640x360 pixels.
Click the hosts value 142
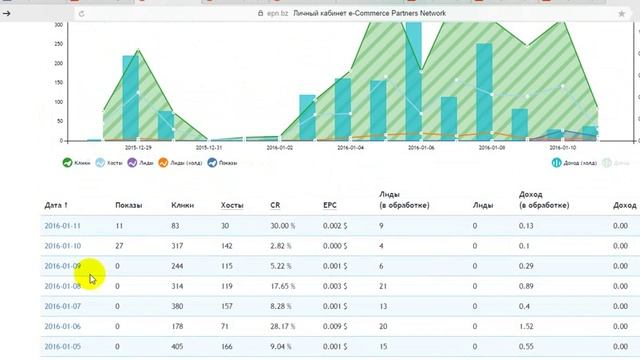pyautogui.click(x=227, y=246)
